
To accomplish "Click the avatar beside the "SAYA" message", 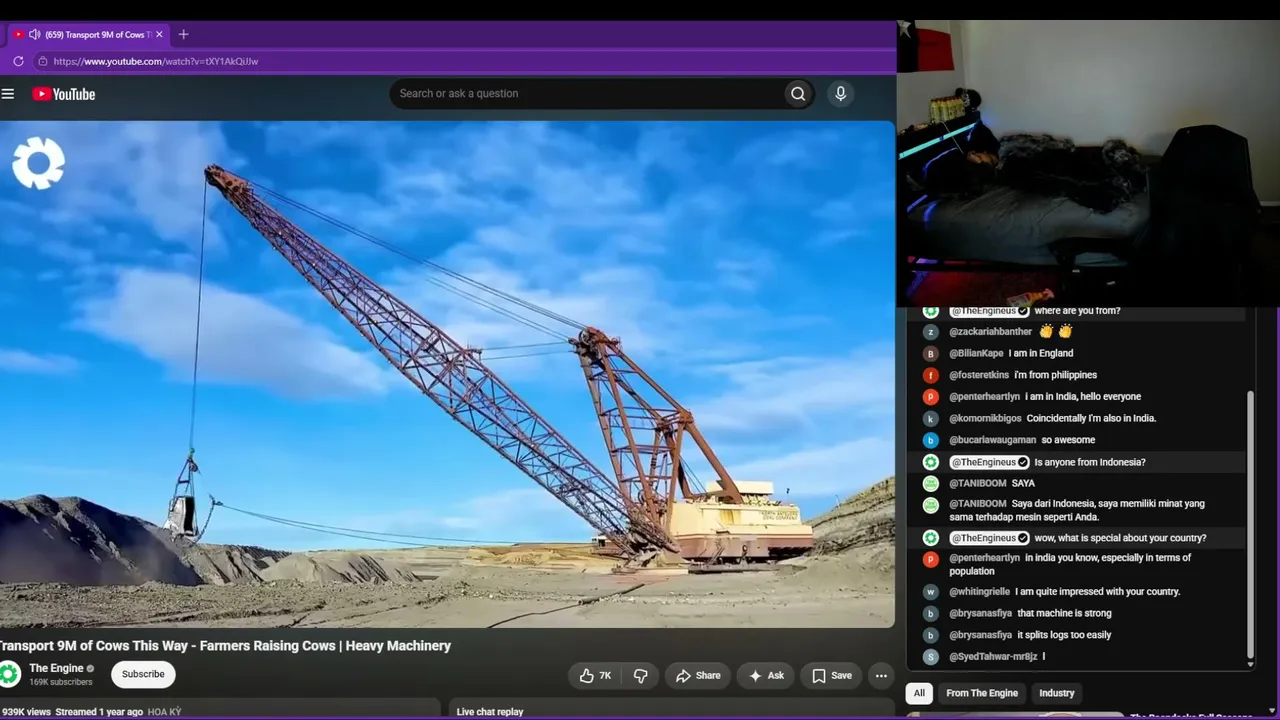I will pyautogui.click(x=930, y=483).
